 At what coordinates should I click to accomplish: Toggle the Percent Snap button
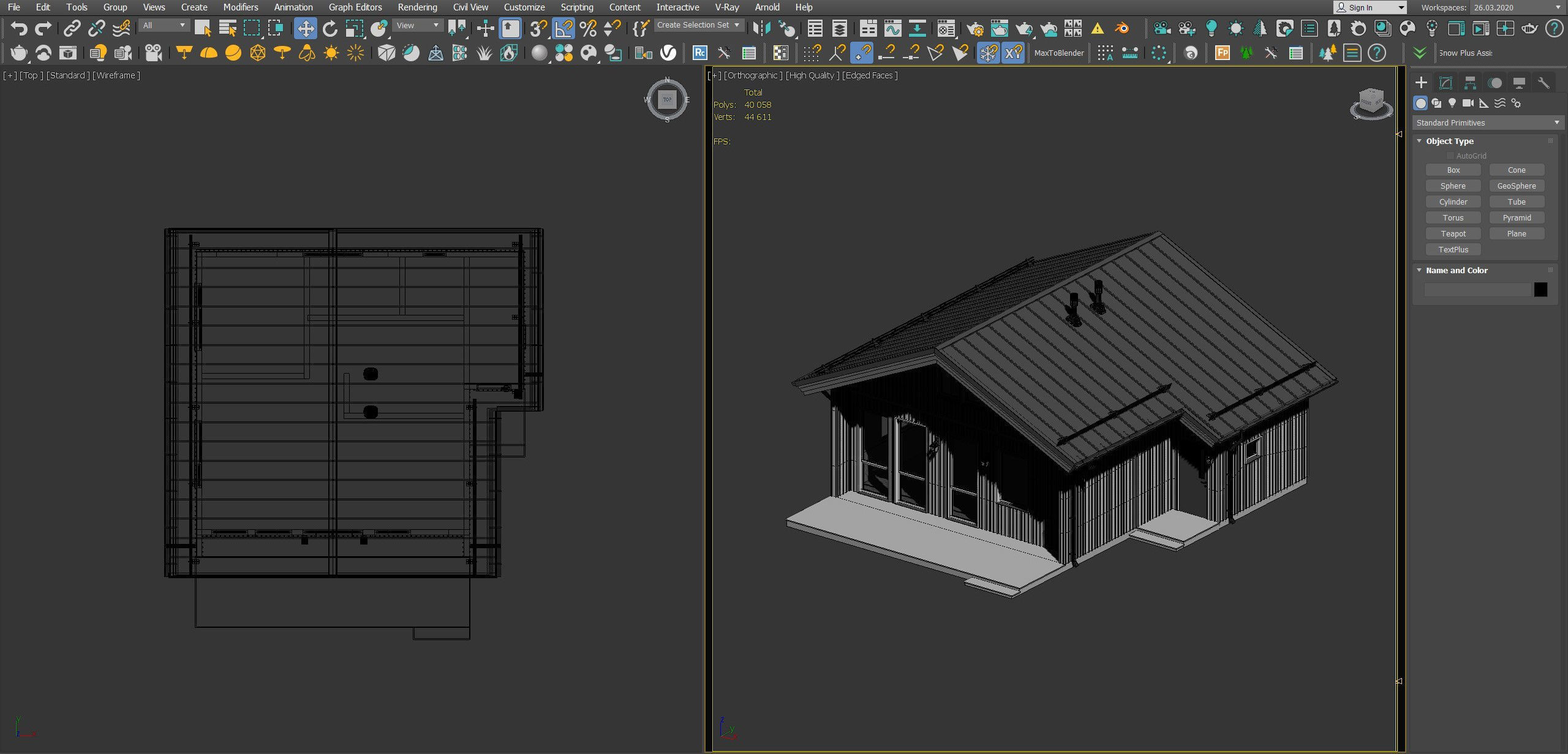pyautogui.click(x=587, y=28)
